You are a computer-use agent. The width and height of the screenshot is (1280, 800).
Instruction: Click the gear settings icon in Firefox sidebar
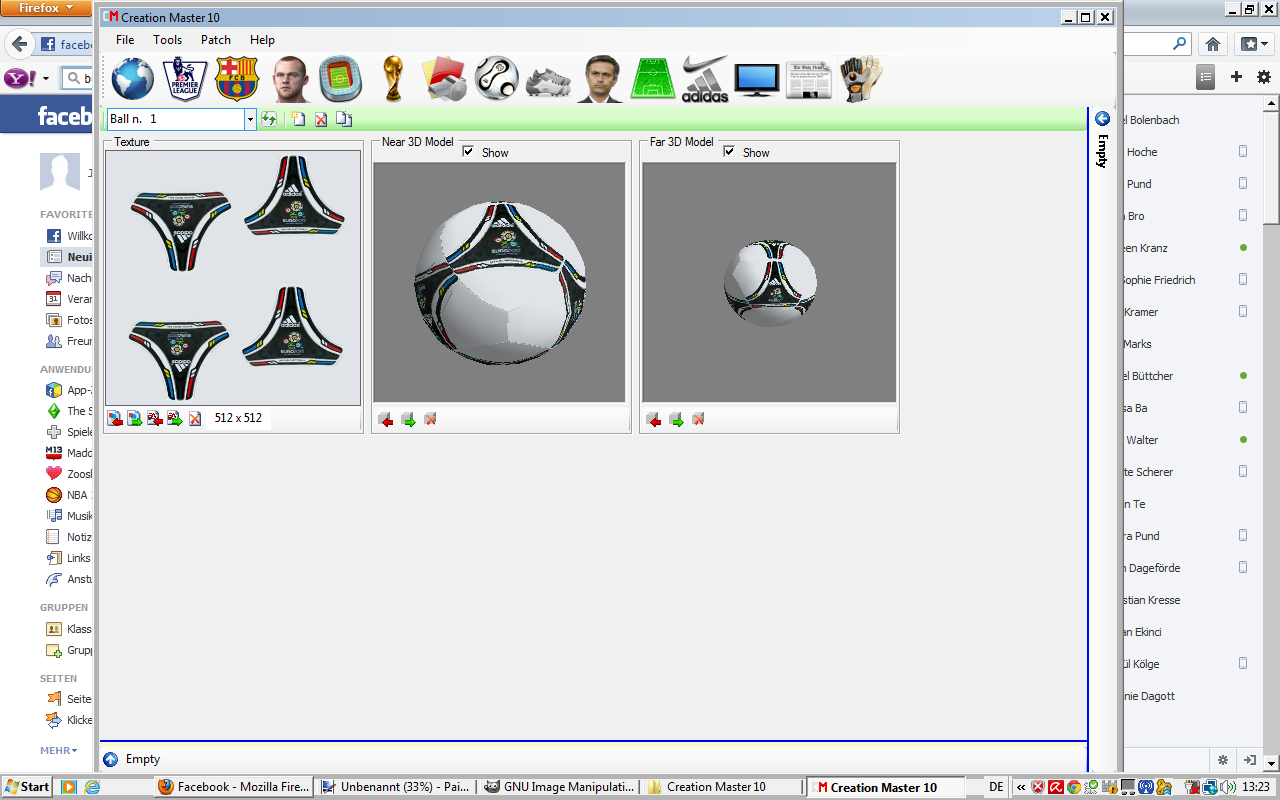[x=1264, y=77]
